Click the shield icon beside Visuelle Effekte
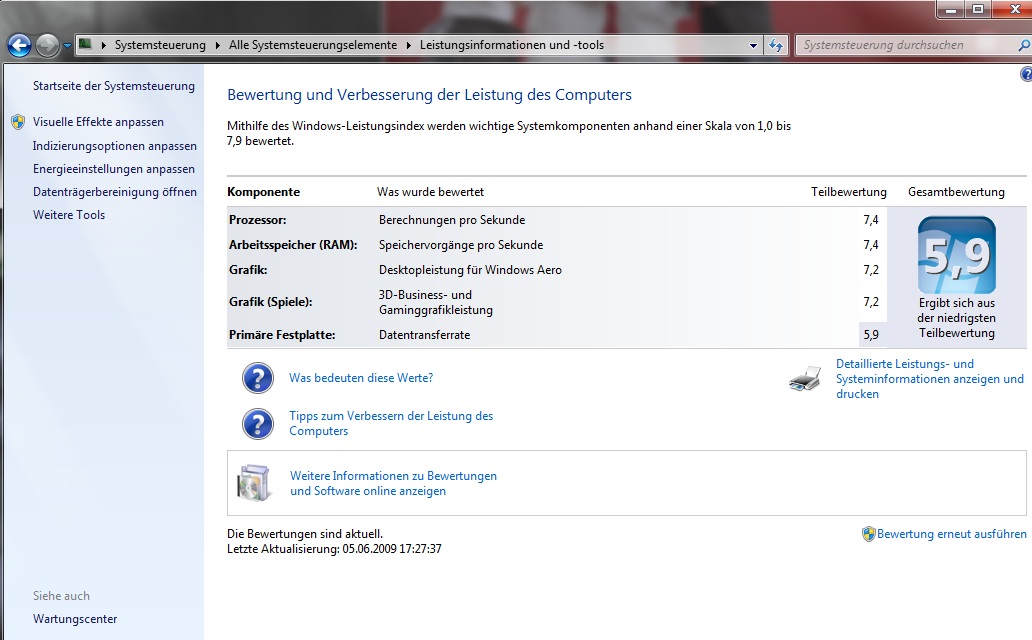1032x640 pixels. [18, 122]
